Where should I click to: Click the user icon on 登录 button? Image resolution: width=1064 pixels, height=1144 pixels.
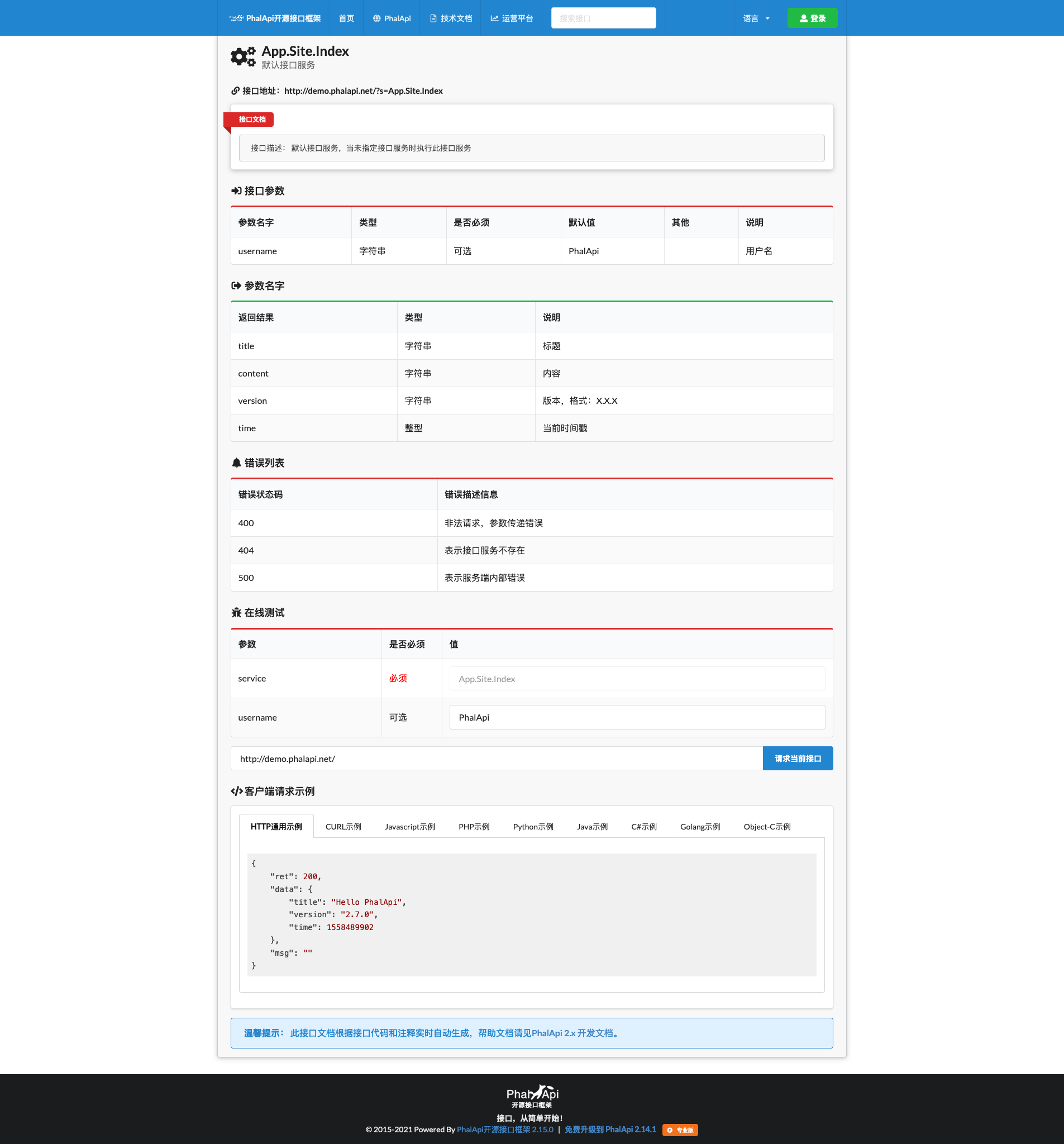803,18
